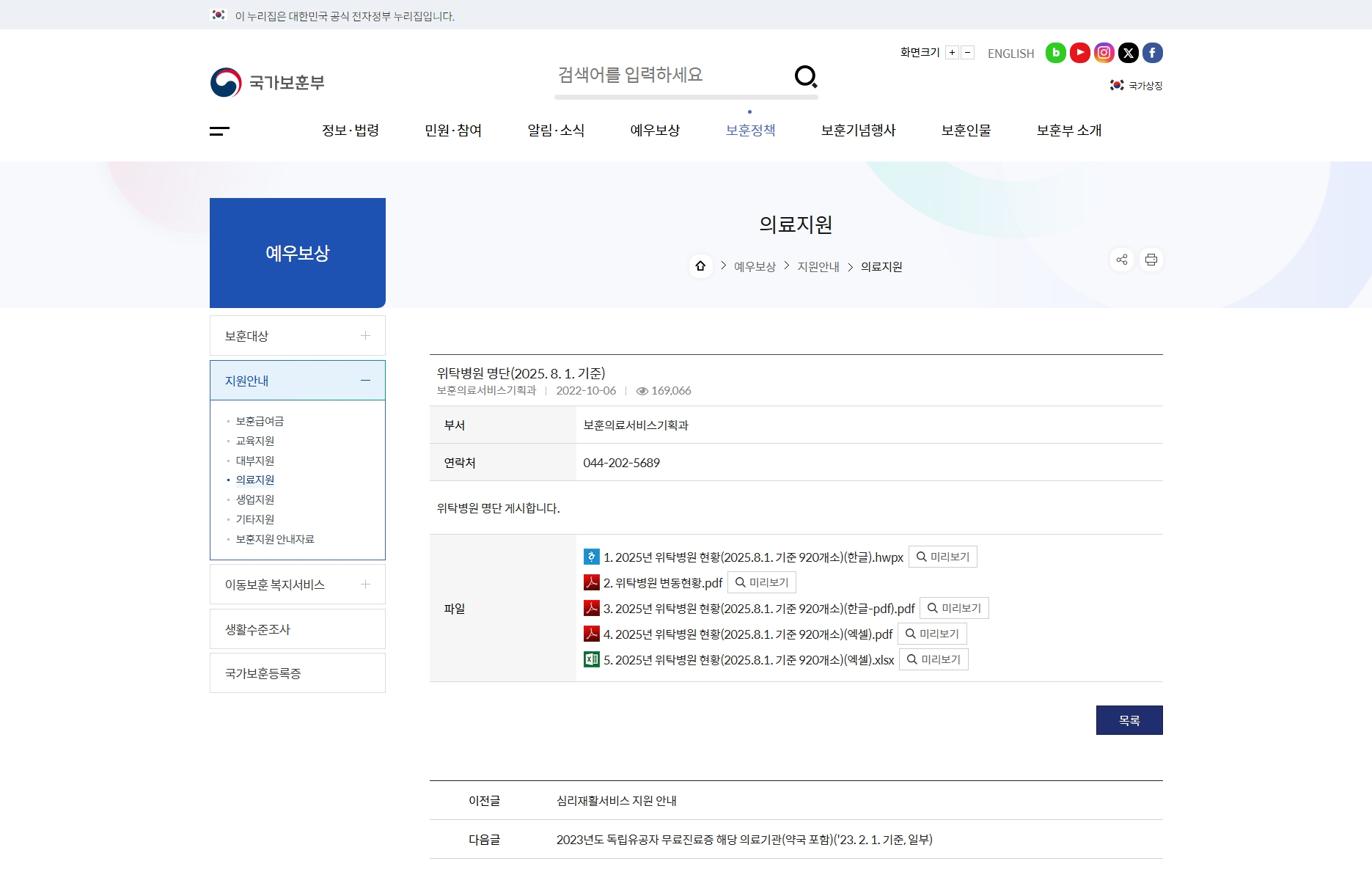1372x872 pixels.
Task: Select 기타지원 in sidebar
Action: [x=255, y=519]
